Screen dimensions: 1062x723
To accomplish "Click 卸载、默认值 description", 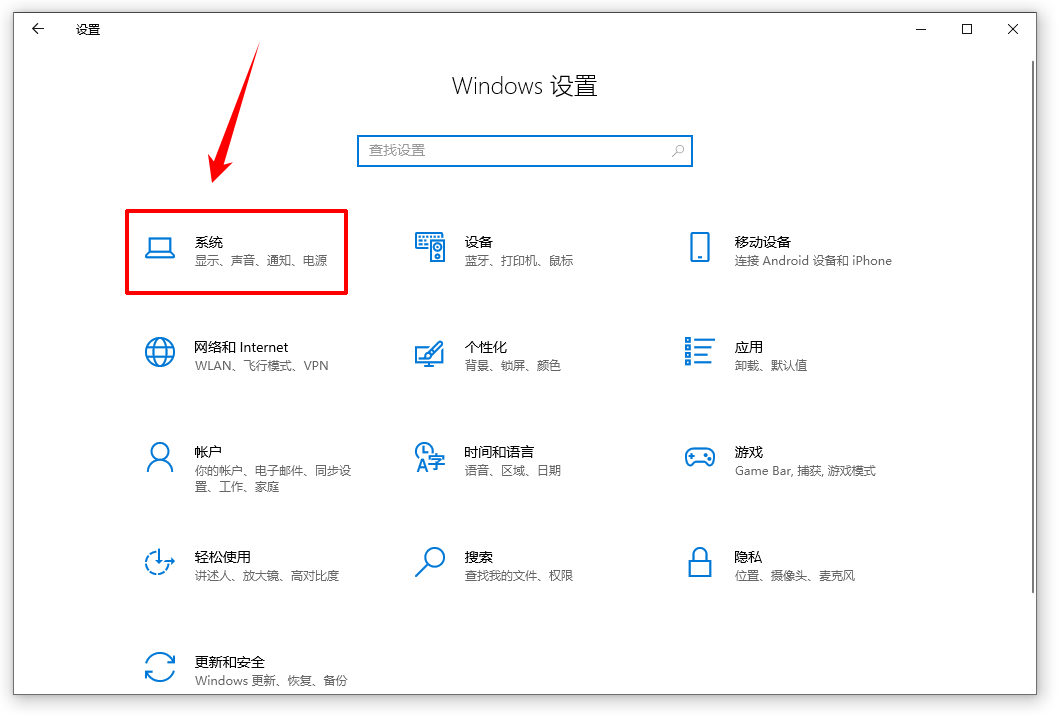I will point(771,366).
